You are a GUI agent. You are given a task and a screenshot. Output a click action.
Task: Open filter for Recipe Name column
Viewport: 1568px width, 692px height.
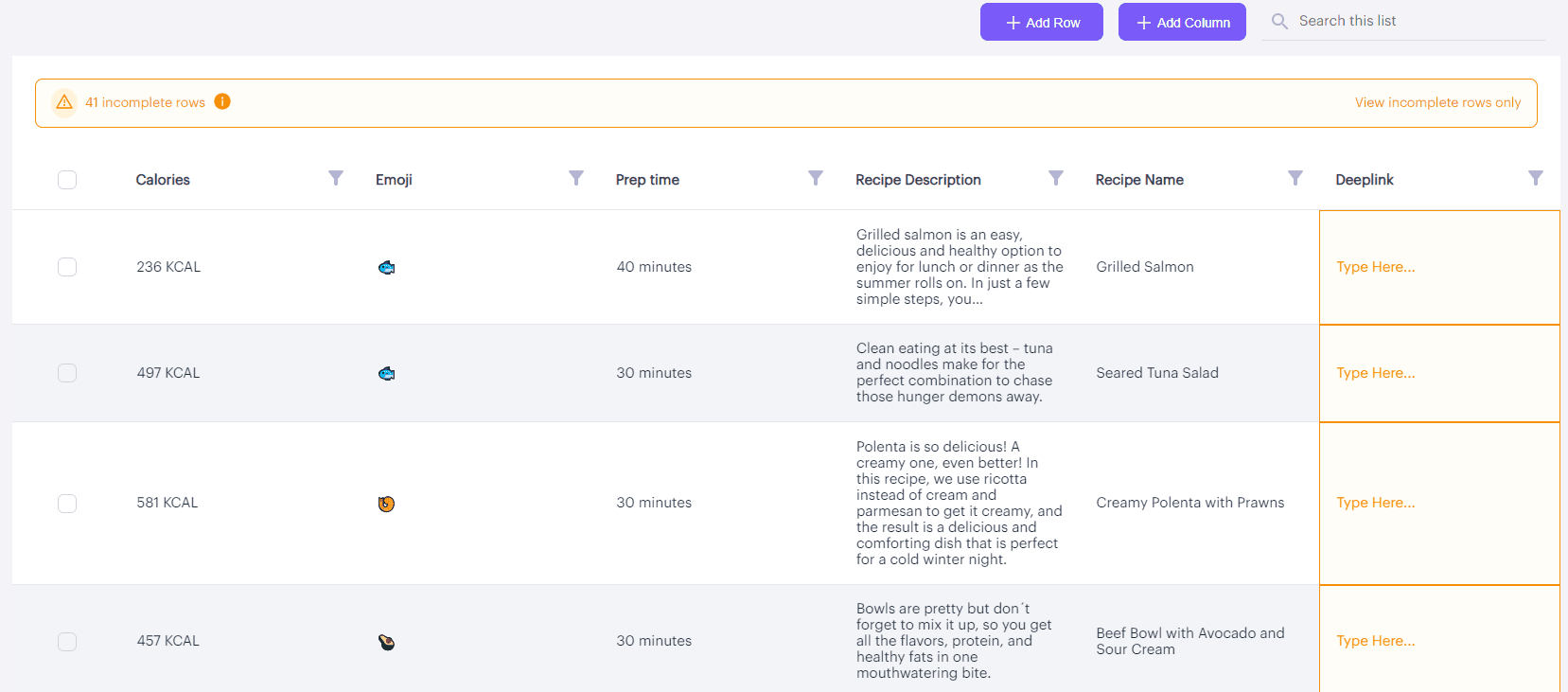[x=1295, y=178]
